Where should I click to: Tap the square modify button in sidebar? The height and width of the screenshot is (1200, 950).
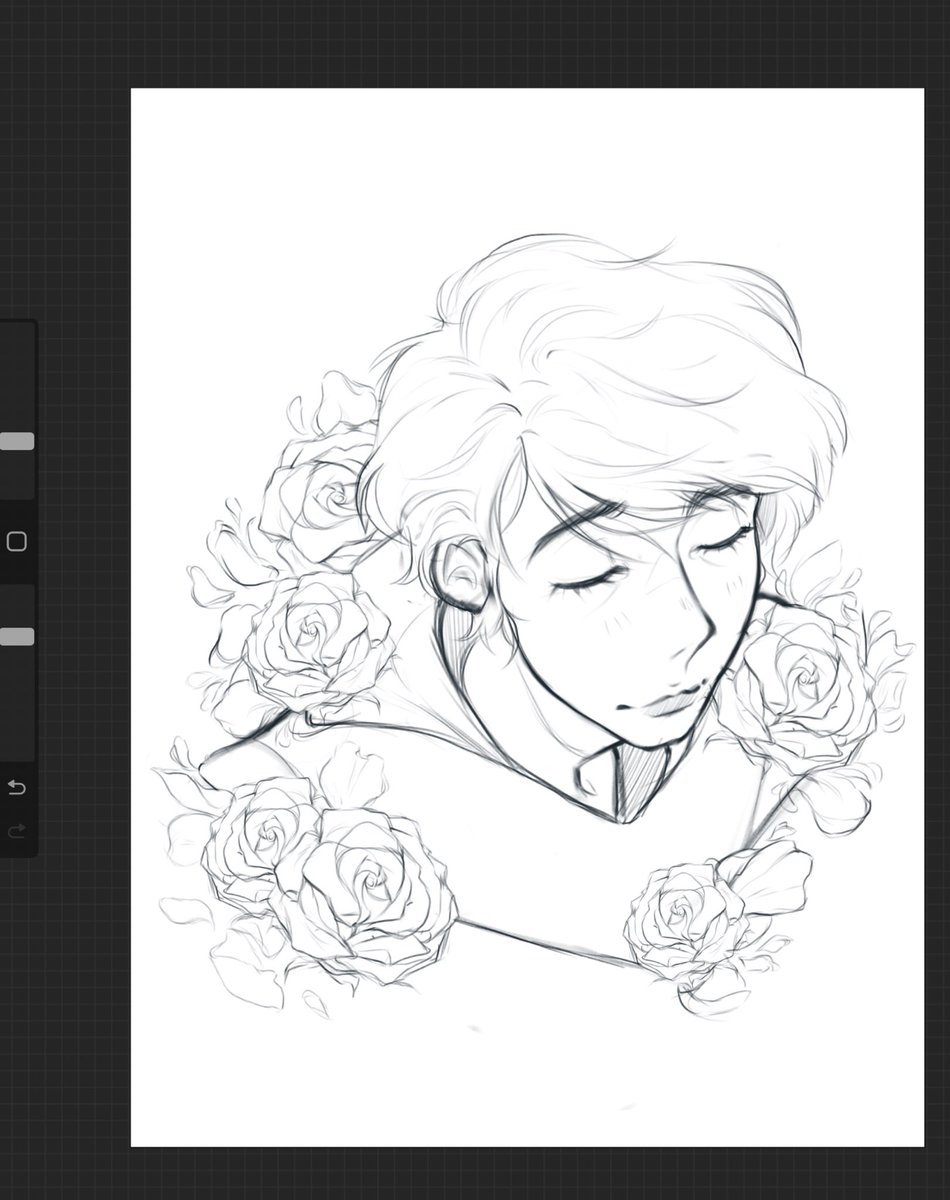[16, 542]
